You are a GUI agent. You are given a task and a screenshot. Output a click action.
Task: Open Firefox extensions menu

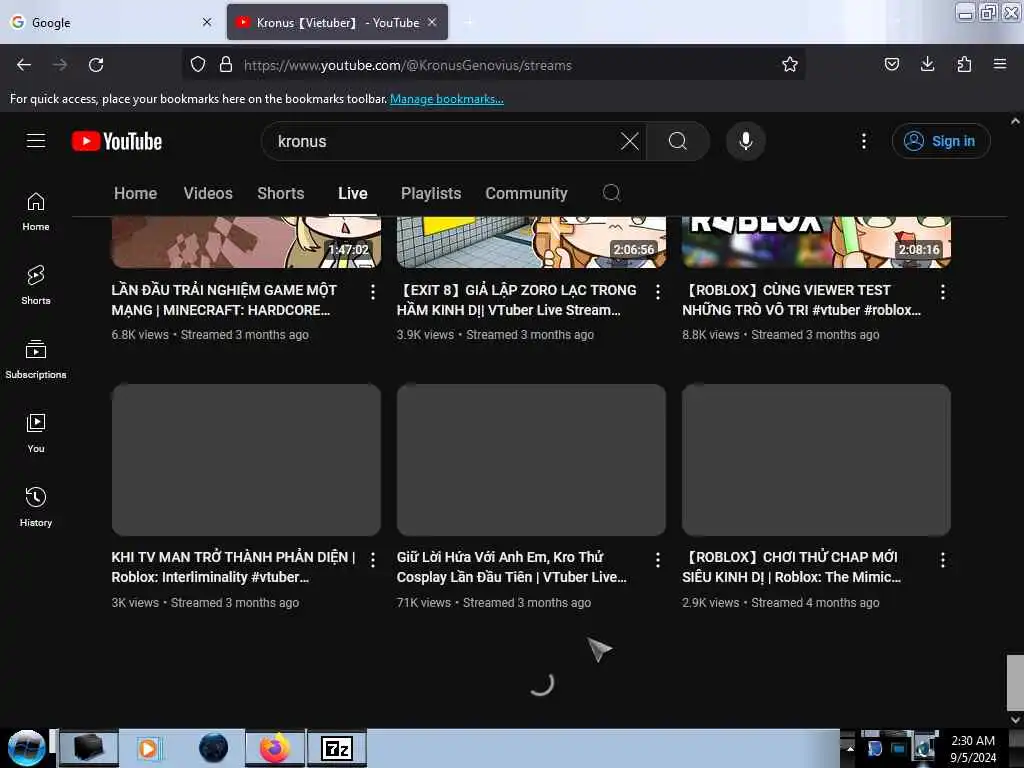coord(964,65)
